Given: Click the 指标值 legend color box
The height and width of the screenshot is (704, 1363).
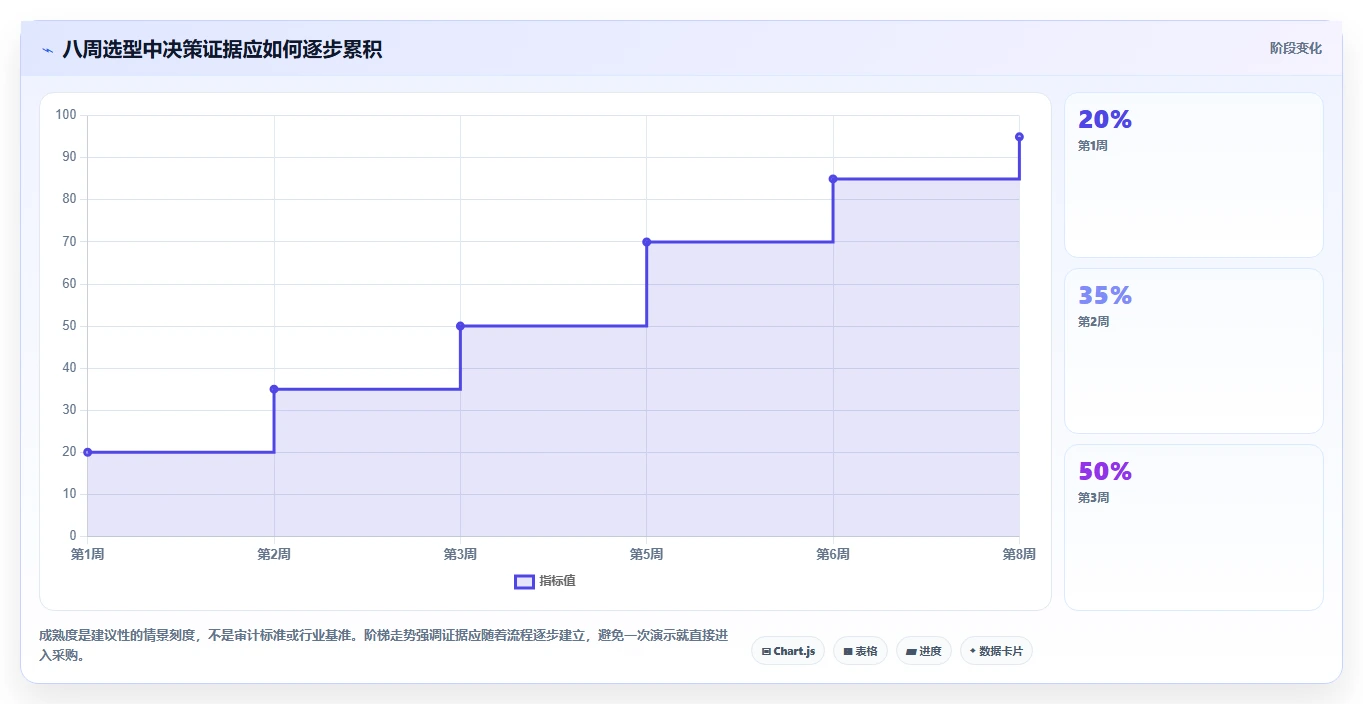Looking at the screenshot, I should [524, 582].
